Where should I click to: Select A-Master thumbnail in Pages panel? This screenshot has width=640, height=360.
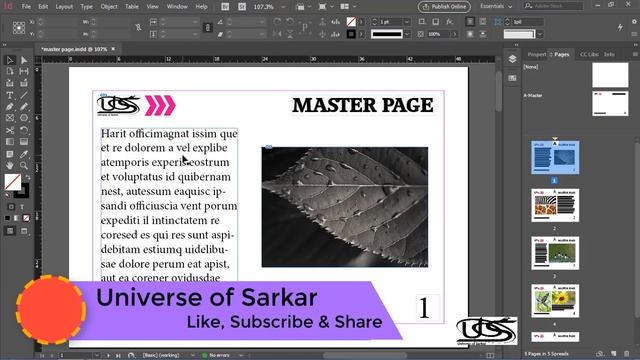coord(610,103)
